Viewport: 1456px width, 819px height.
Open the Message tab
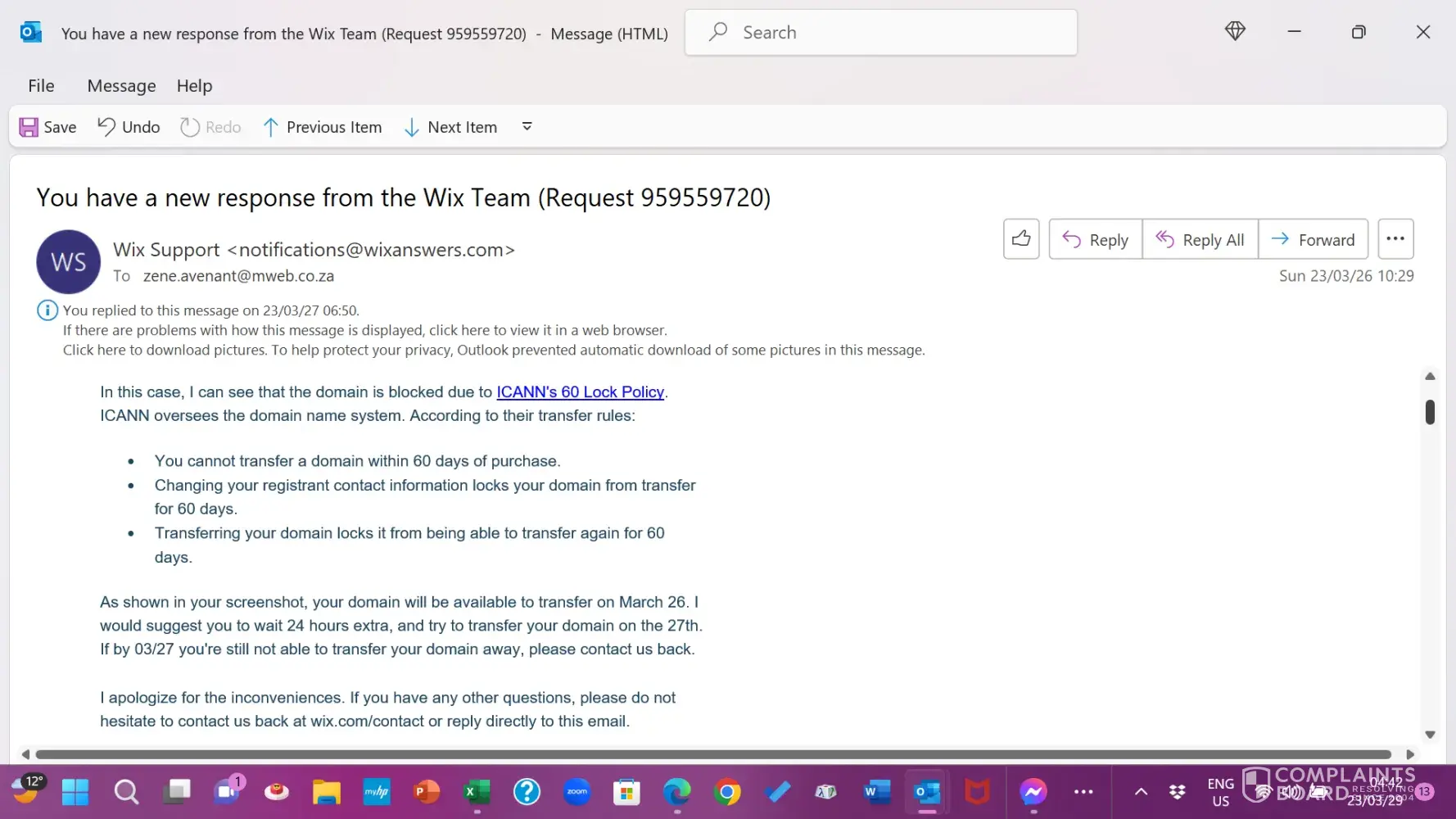[121, 86]
